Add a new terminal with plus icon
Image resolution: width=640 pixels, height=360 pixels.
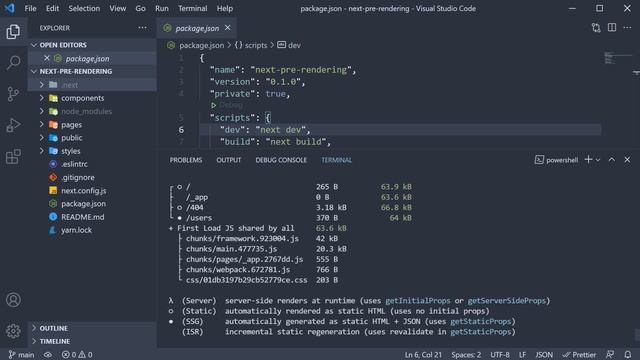coord(588,160)
